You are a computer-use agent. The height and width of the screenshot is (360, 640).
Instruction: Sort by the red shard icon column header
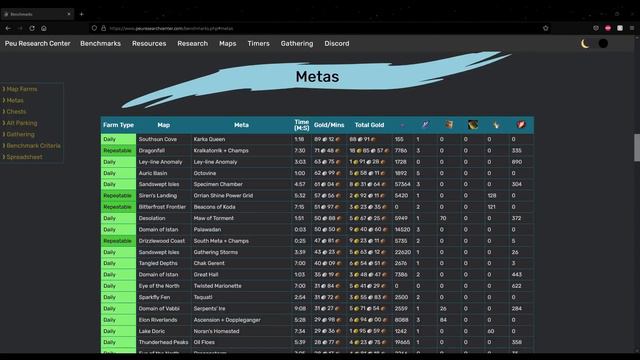point(521,125)
